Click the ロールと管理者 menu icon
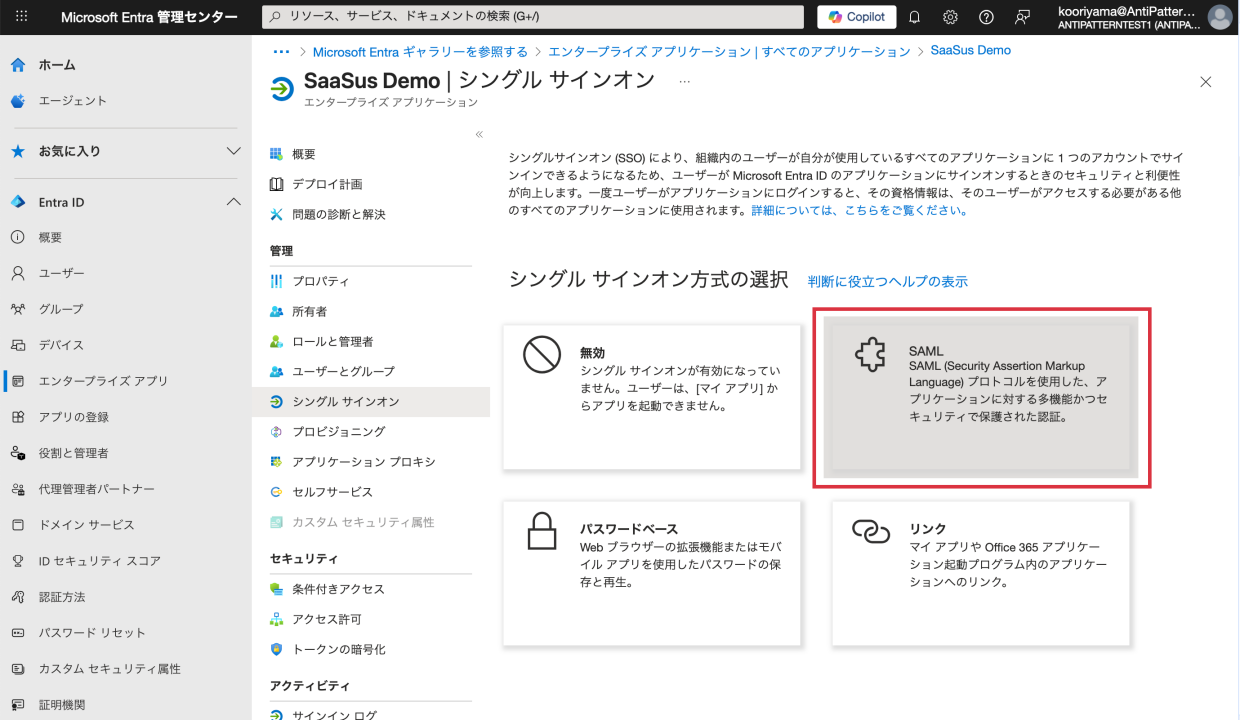 click(x=277, y=341)
